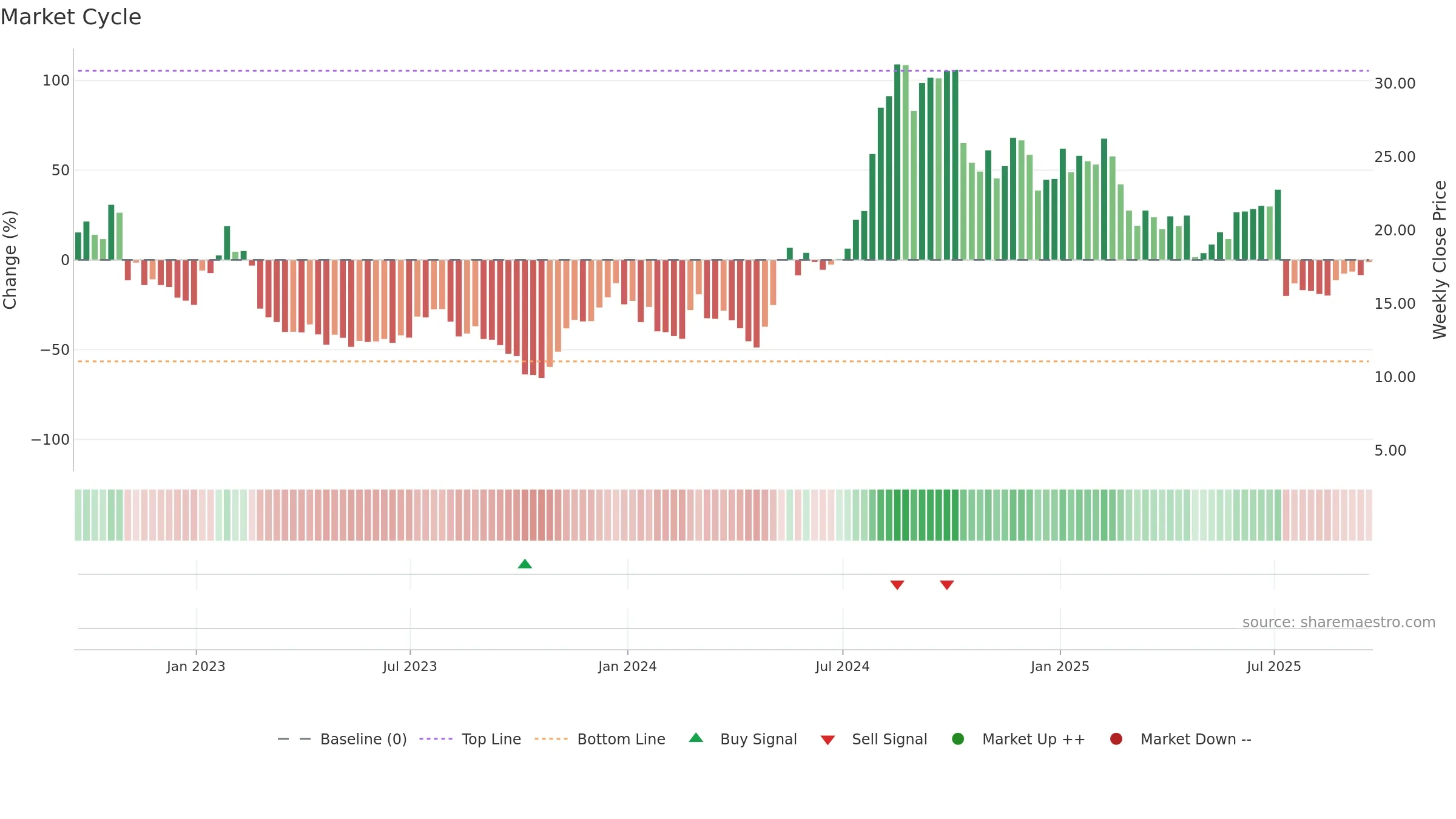Click the Weekly Close Price axis title
Image resolution: width=1456 pixels, height=819 pixels.
1440,260
